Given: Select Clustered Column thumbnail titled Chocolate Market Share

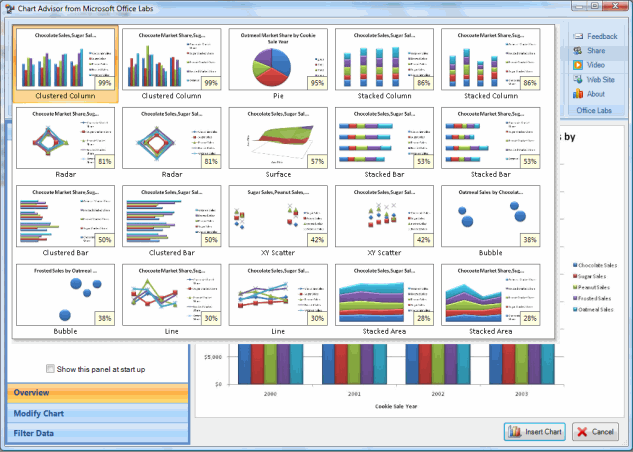Looking at the screenshot, I should (x=172, y=59).
